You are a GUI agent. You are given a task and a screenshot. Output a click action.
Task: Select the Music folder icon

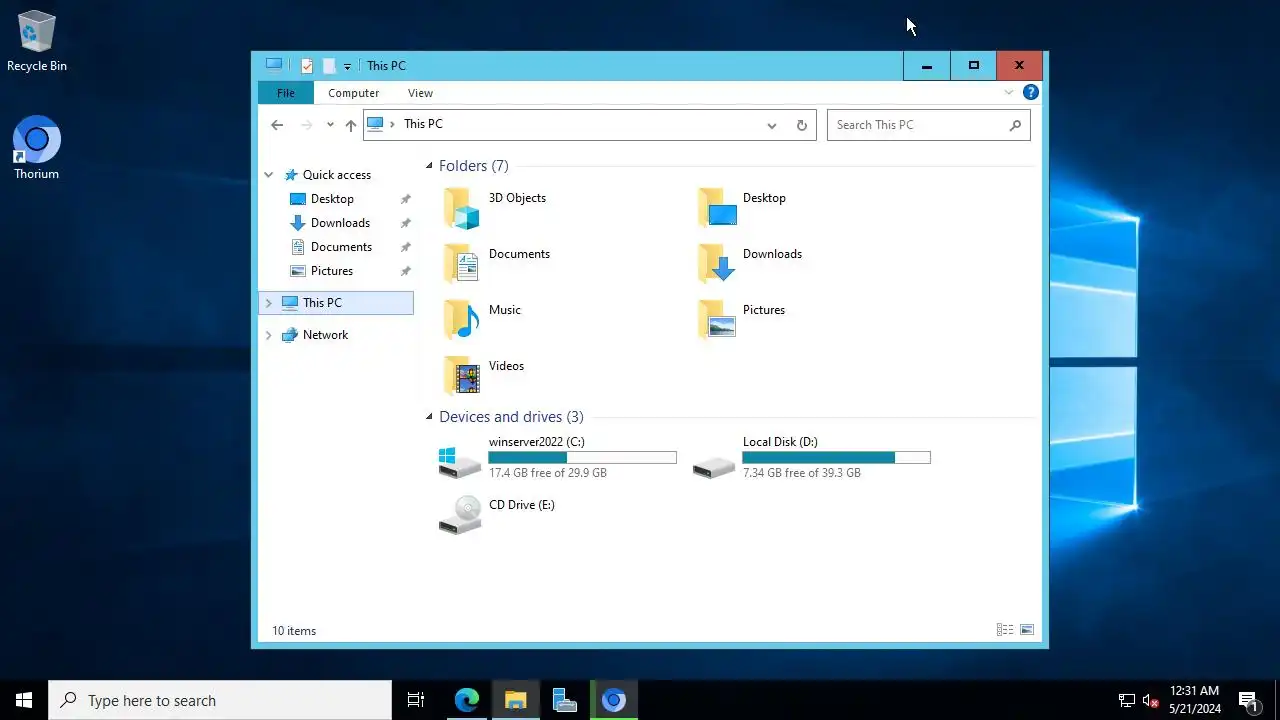(x=462, y=320)
